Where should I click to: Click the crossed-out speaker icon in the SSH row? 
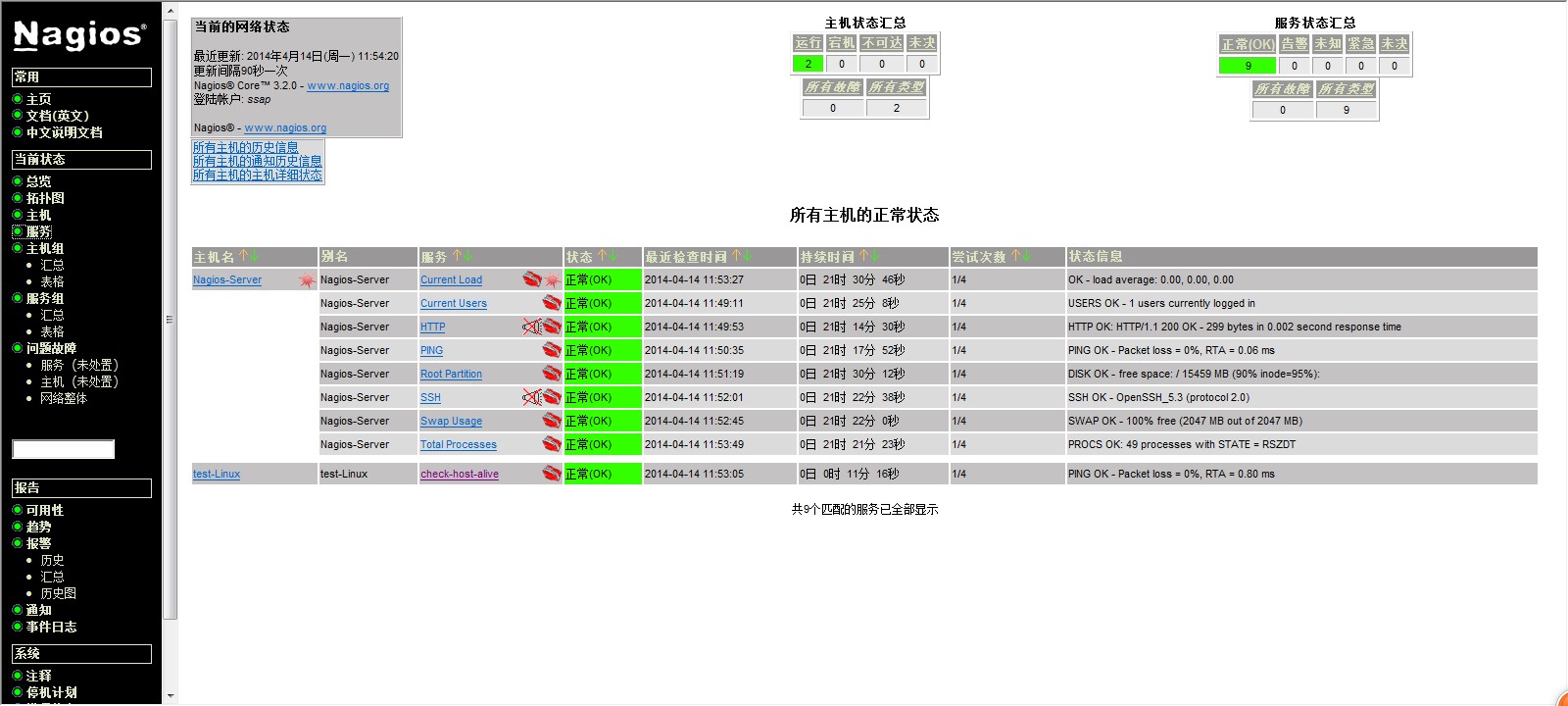point(531,397)
